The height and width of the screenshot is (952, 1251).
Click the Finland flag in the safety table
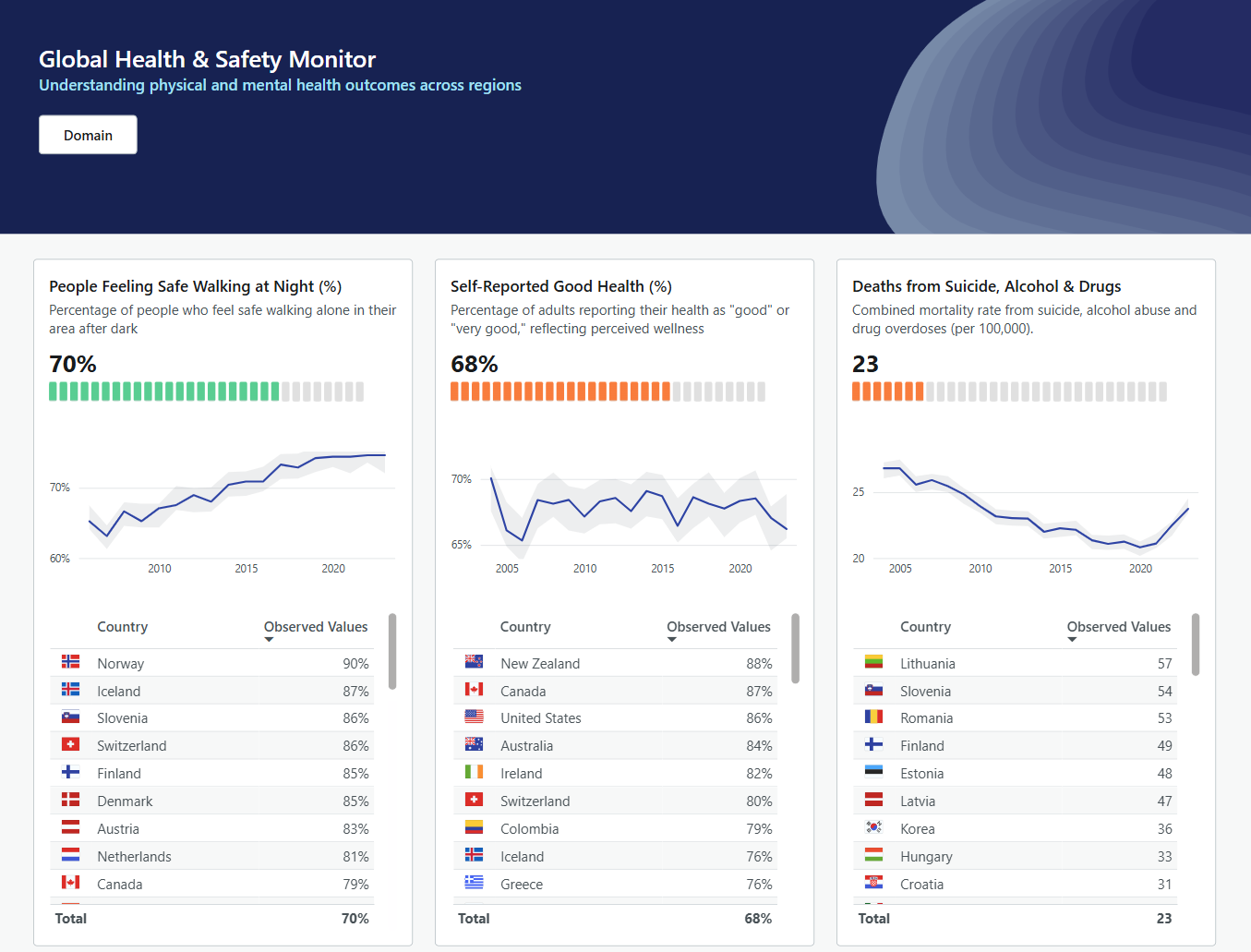pos(73,772)
